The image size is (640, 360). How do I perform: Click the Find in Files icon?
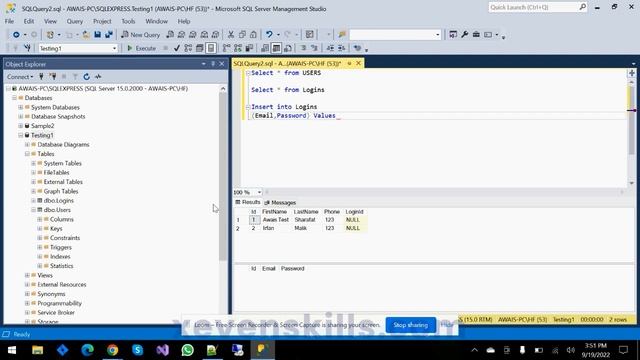[342, 35]
